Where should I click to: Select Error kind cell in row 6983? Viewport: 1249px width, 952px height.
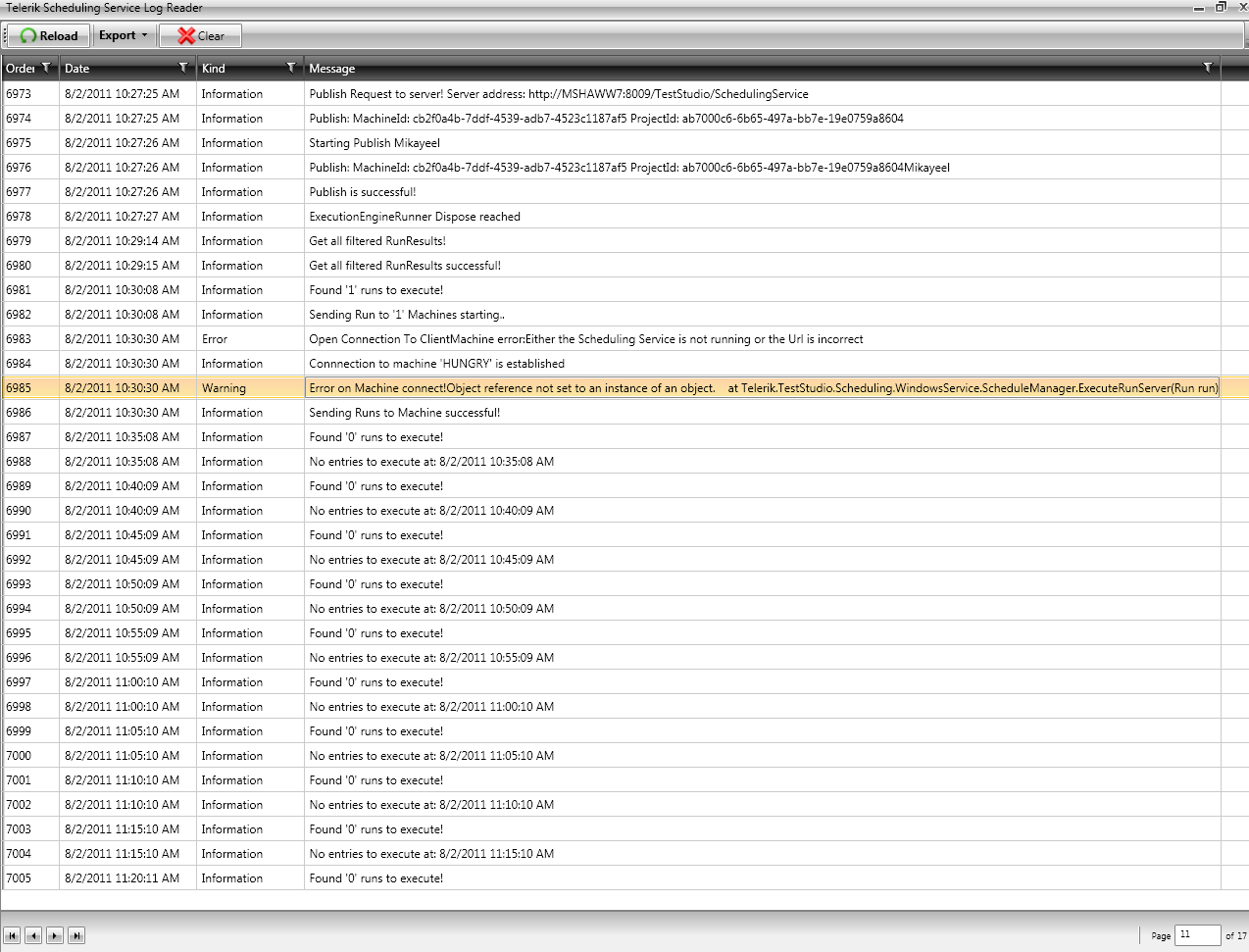(x=250, y=339)
